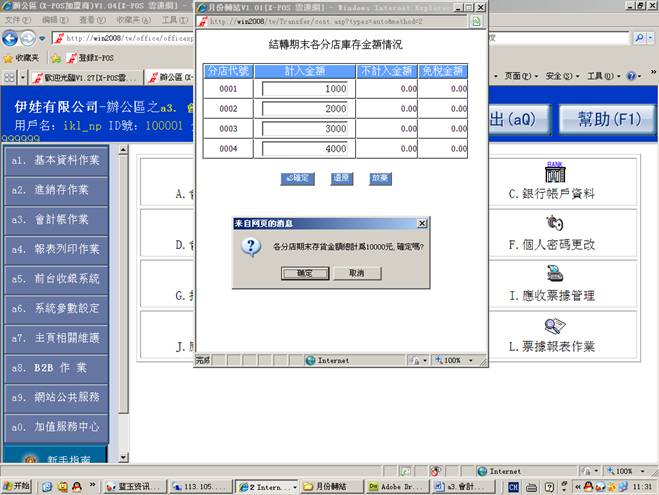Open the 100% zoom level dropdown
The width and height of the screenshot is (659, 495).
(x=624, y=470)
